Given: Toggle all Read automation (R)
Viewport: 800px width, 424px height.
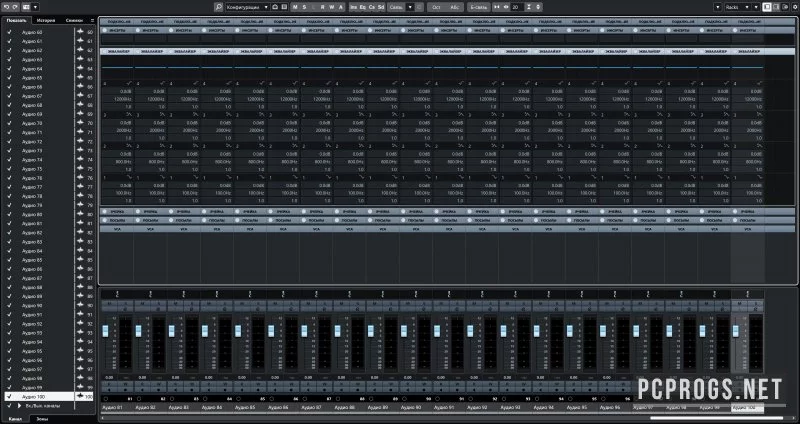Looking at the screenshot, I should coord(322,7).
